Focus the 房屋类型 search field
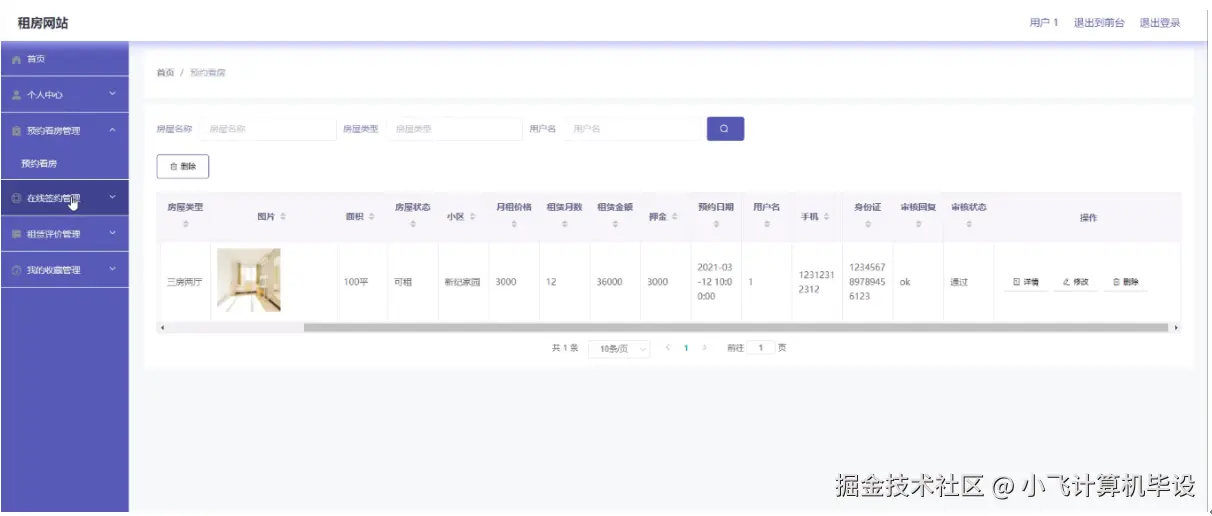 point(453,129)
